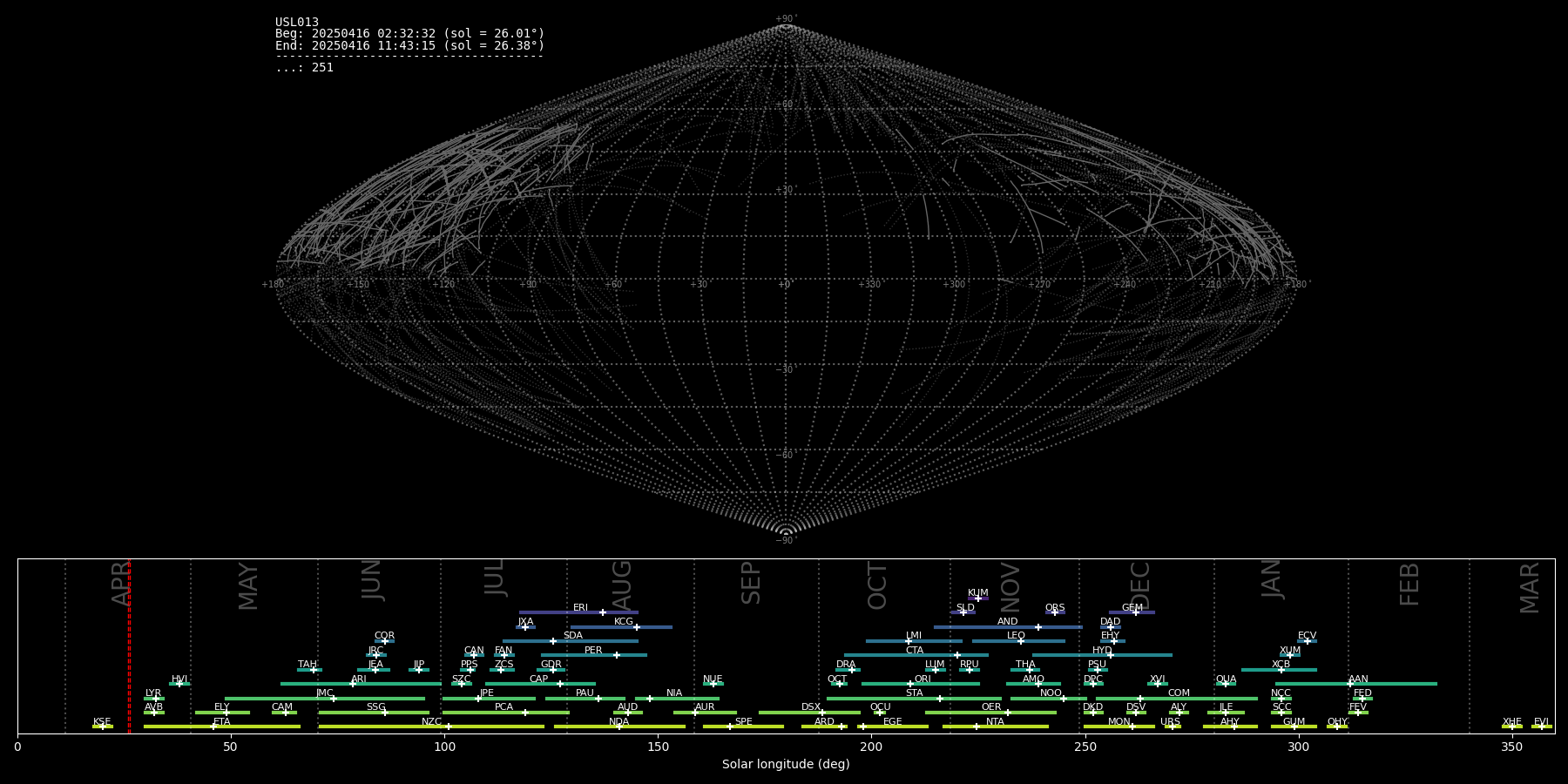Click the LMI shower label

[x=913, y=636]
